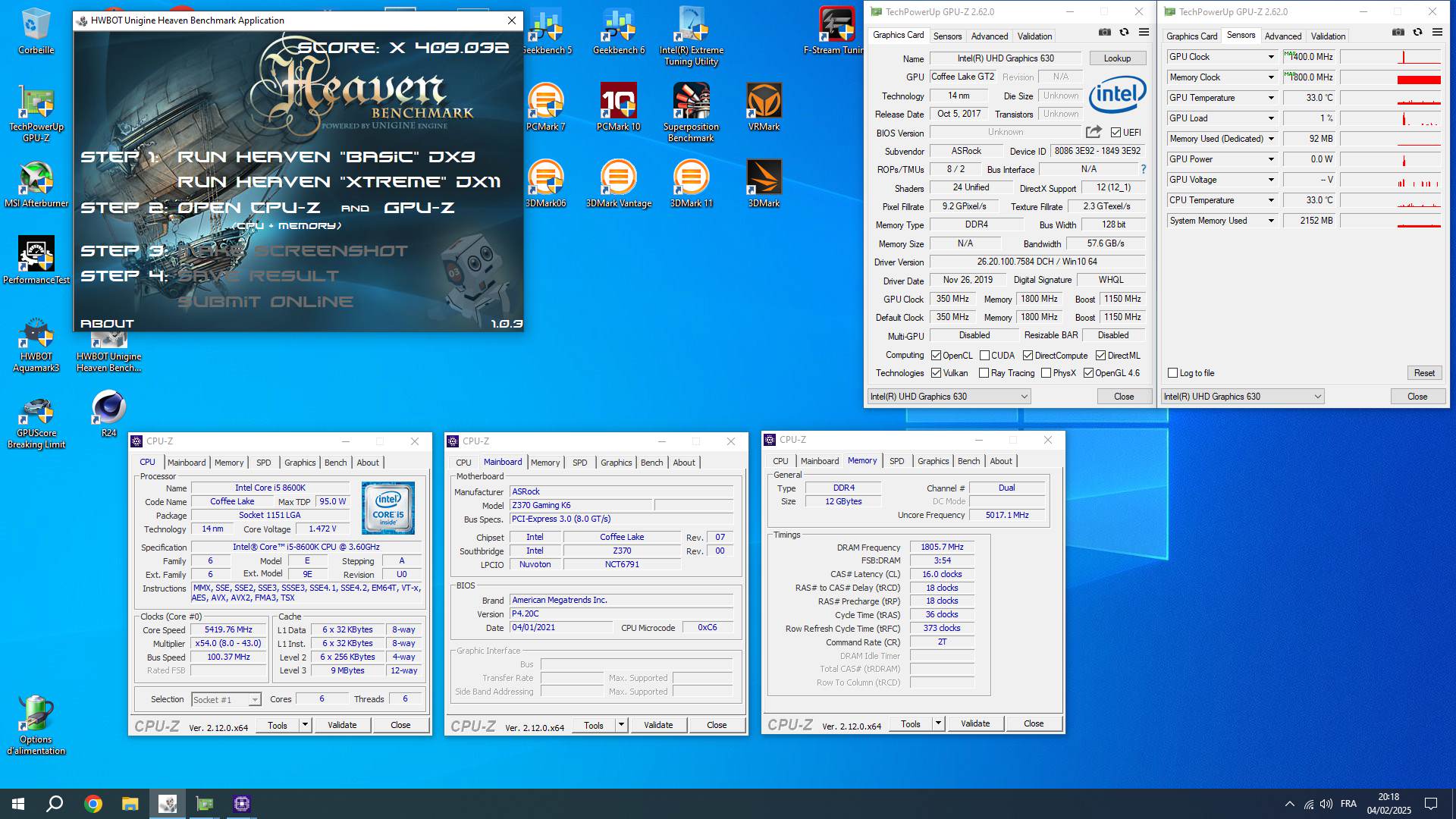Screen dimensions: 1456x819
Task: Open Options d'alimentation desktop icon
Action: click(36, 725)
